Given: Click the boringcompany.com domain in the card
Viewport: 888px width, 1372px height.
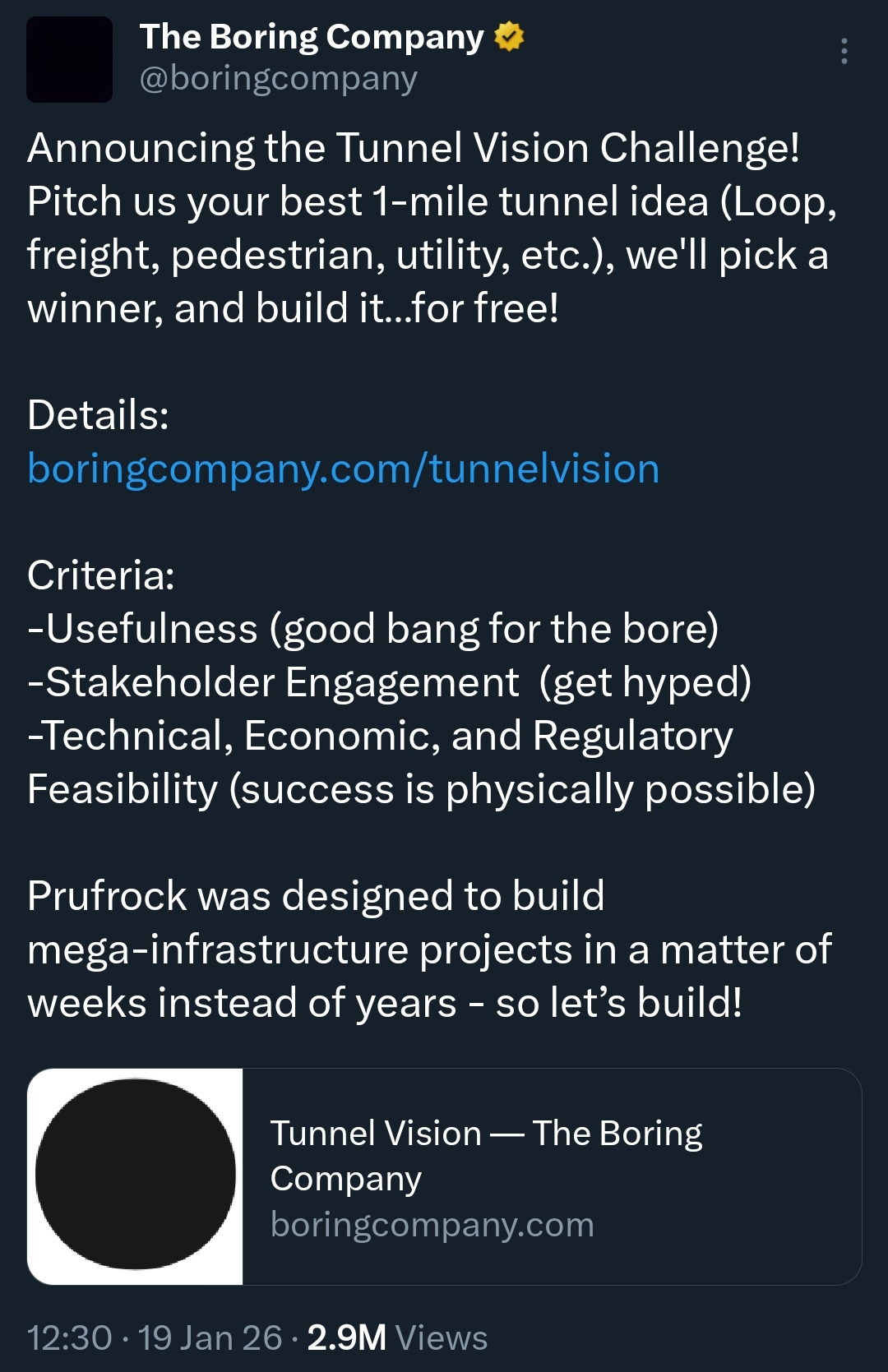Looking at the screenshot, I should [432, 1225].
